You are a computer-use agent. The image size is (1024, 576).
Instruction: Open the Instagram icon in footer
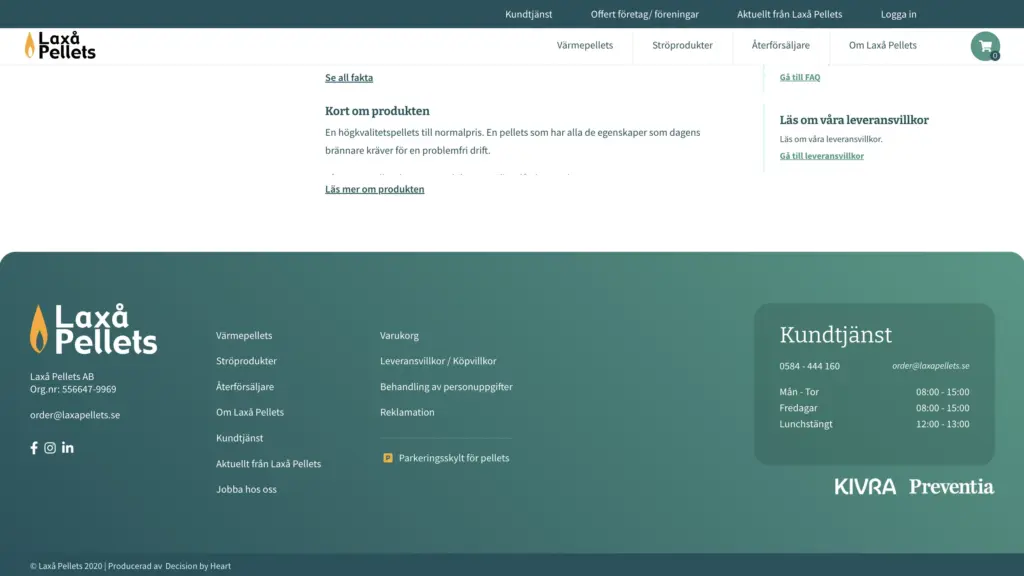pyautogui.click(x=50, y=448)
